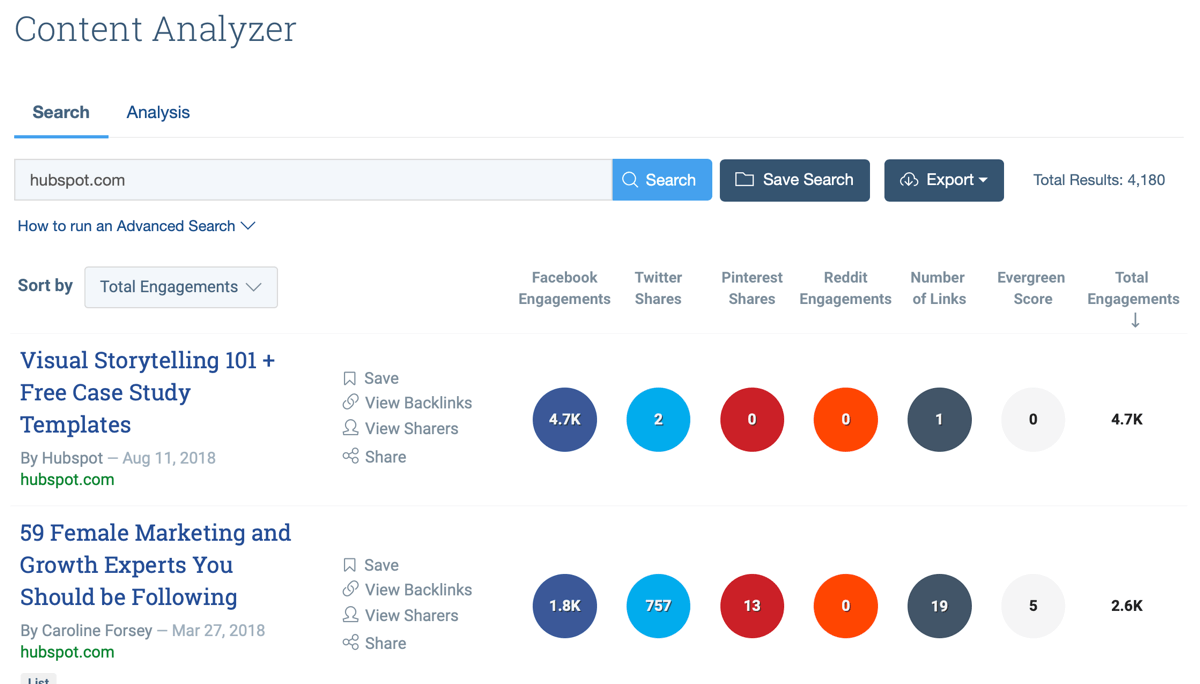
Task: Click Reddit circle for Visual Storytelling article
Action: (x=846, y=419)
